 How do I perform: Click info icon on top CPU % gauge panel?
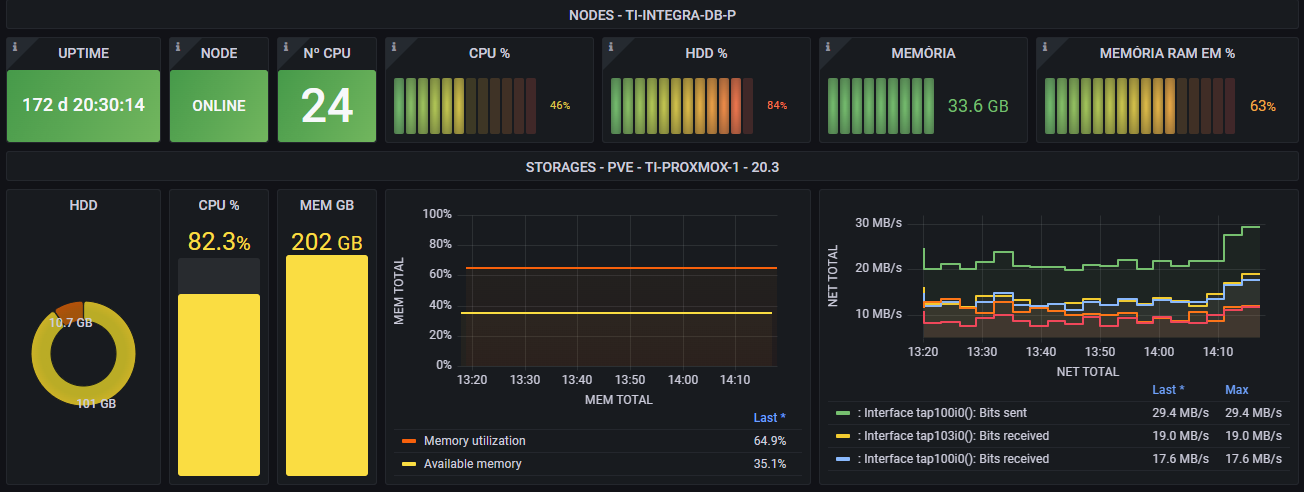[392, 45]
